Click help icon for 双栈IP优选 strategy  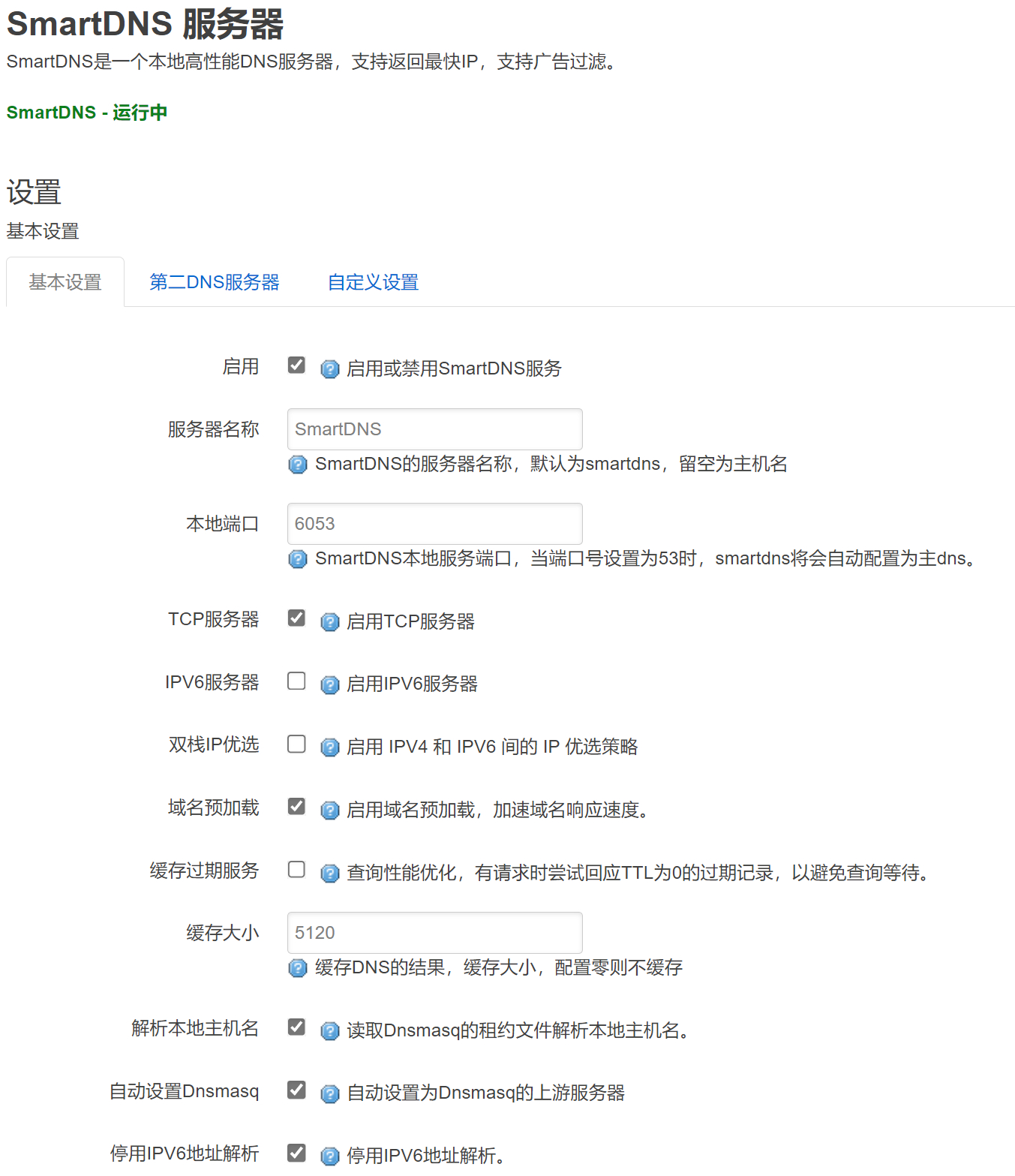[x=330, y=747]
